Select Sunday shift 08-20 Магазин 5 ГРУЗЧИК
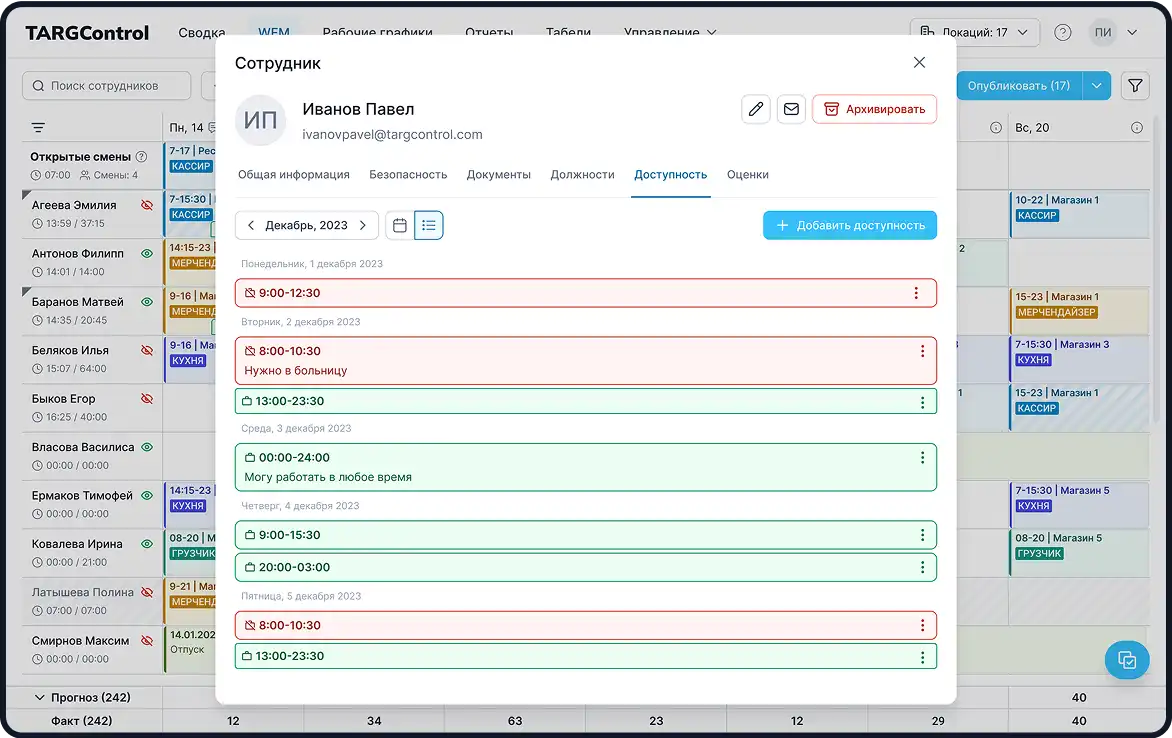 1079,553
